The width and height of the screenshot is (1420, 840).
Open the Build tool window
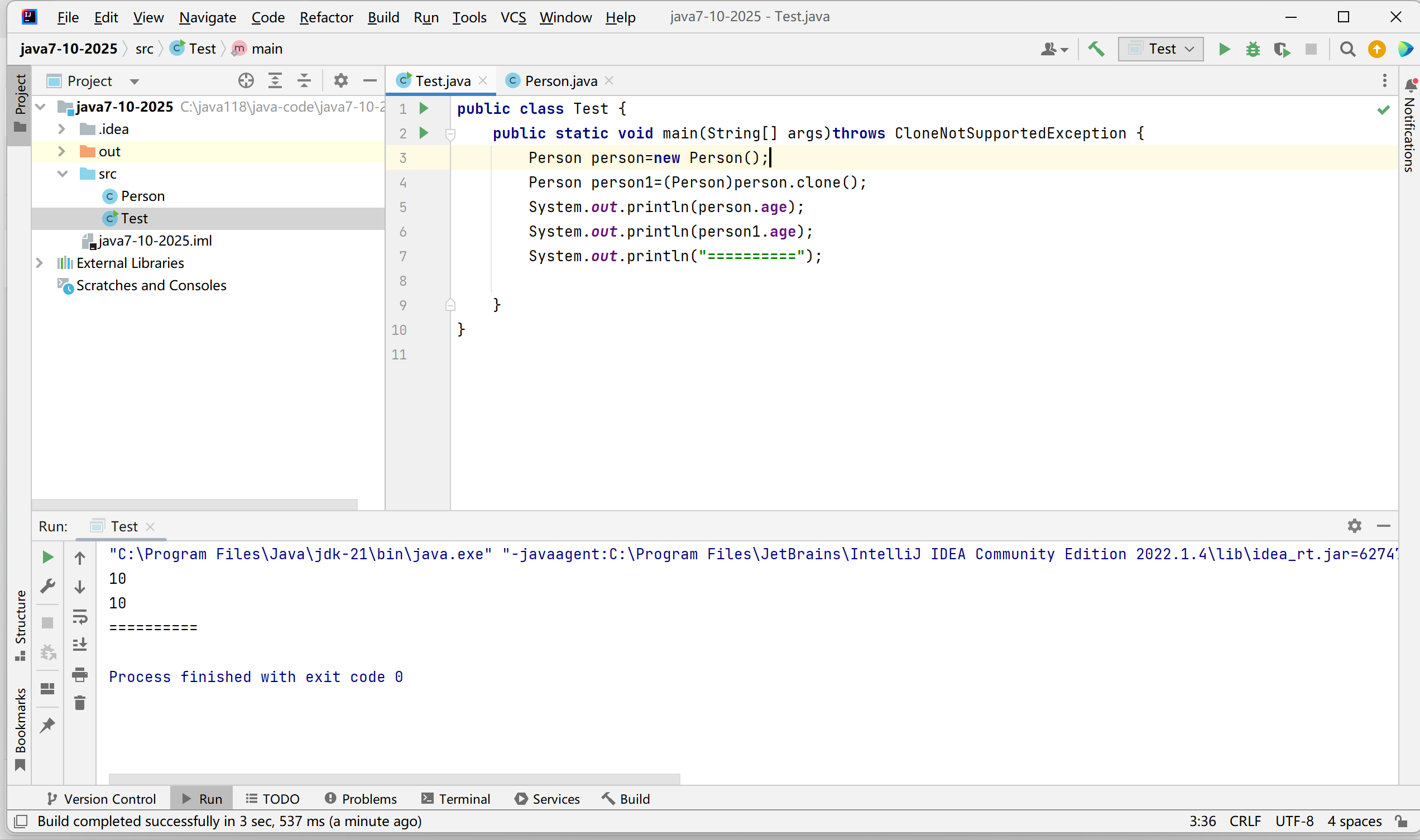coord(626,799)
